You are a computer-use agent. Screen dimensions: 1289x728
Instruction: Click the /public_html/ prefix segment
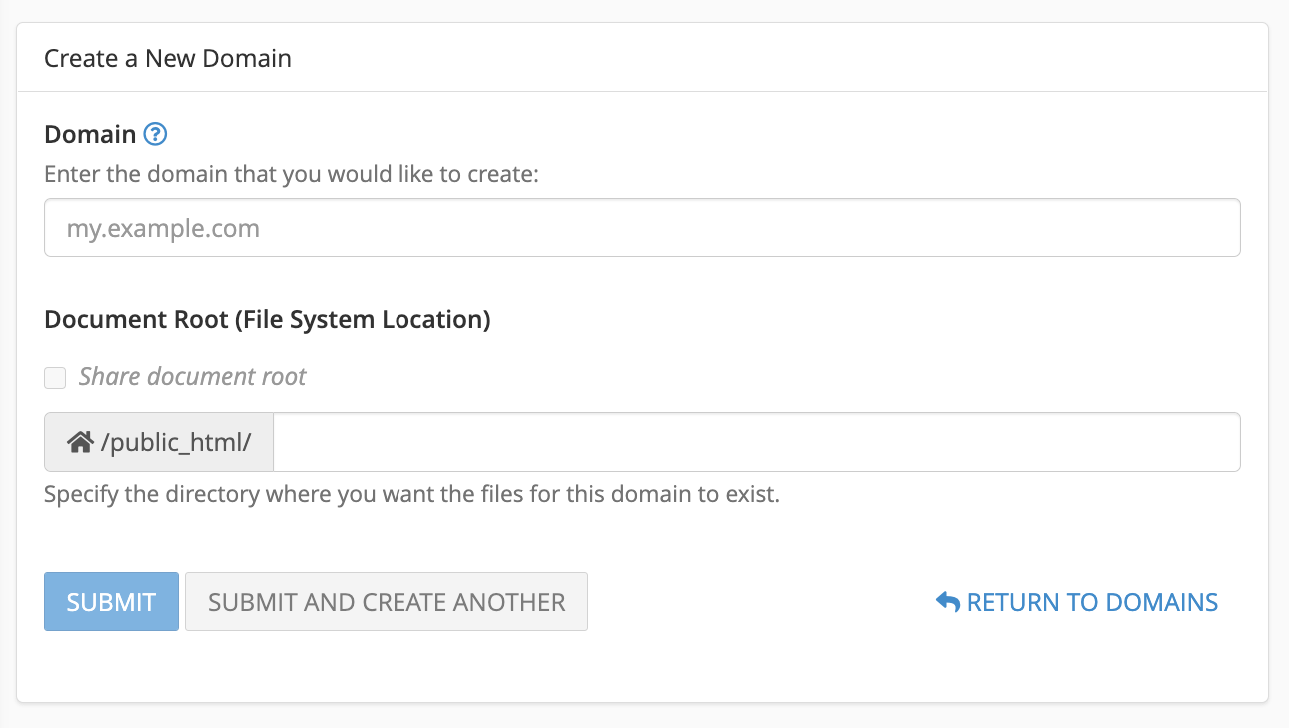[158, 441]
